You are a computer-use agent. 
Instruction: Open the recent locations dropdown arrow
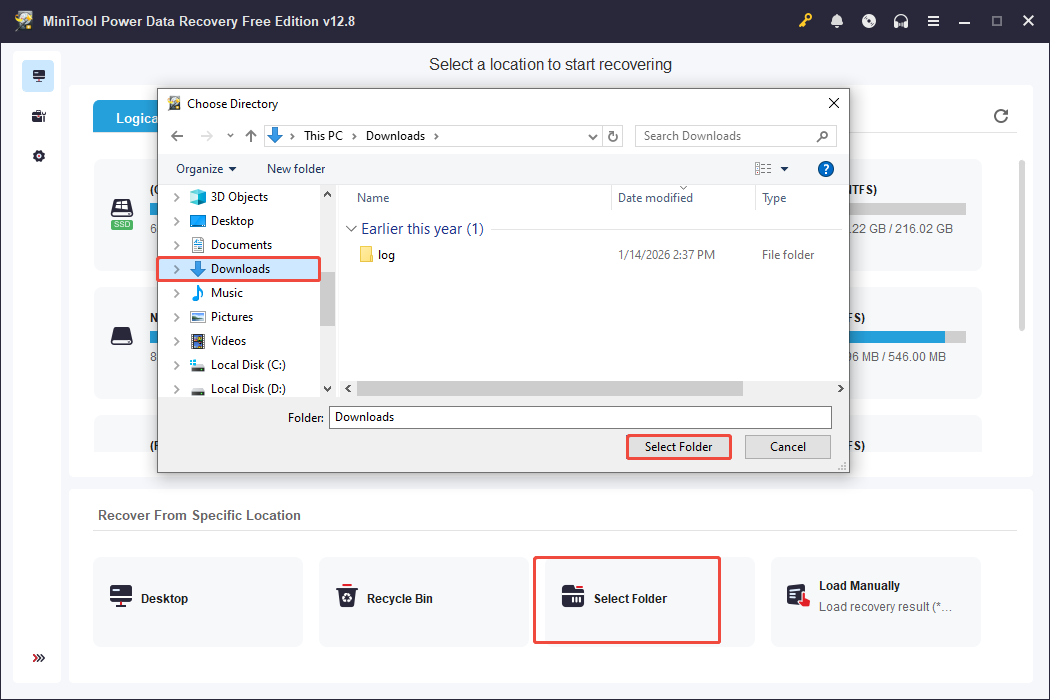[230, 136]
